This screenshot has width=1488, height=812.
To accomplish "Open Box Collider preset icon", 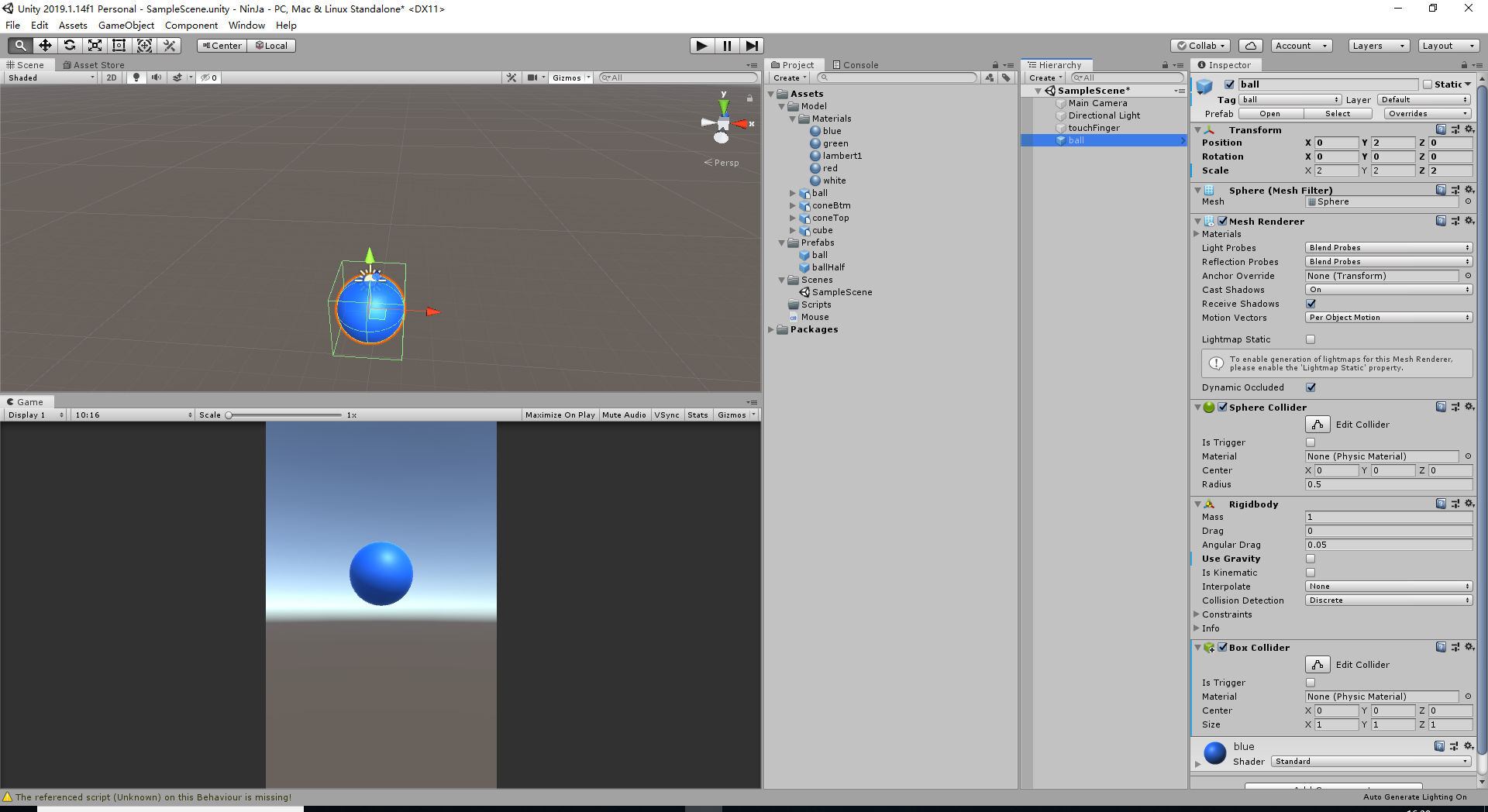I will click(x=1455, y=647).
